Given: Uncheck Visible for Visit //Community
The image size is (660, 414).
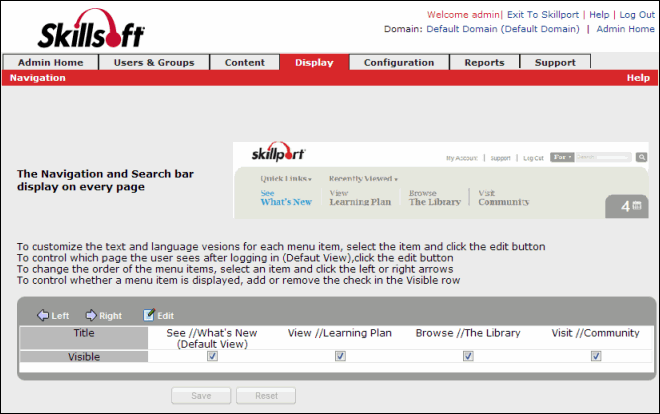Looking at the screenshot, I should [x=596, y=356].
